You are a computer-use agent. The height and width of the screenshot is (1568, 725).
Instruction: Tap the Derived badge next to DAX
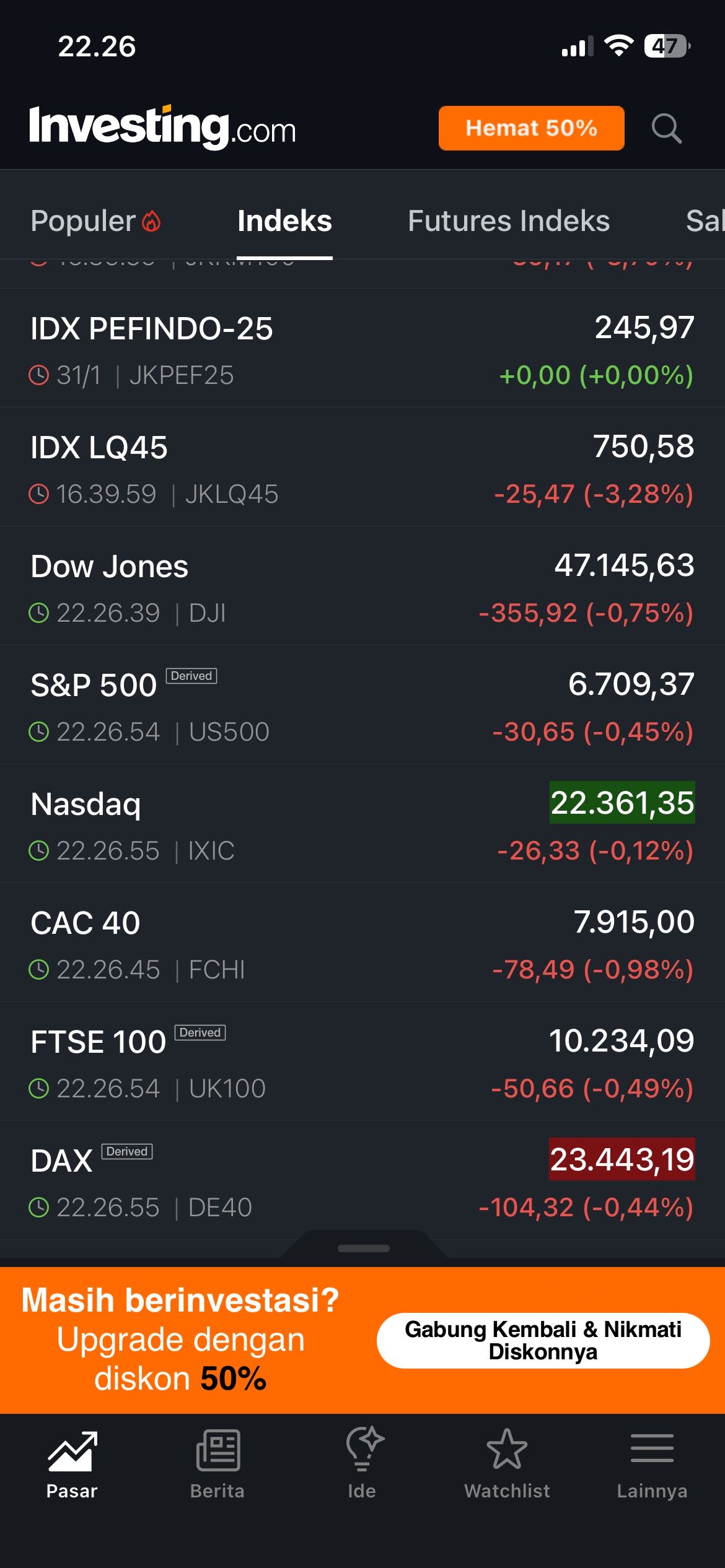point(127,1151)
